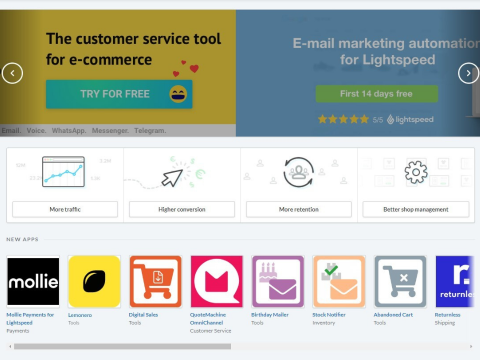Click the First 14 days free button

point(377,94)
